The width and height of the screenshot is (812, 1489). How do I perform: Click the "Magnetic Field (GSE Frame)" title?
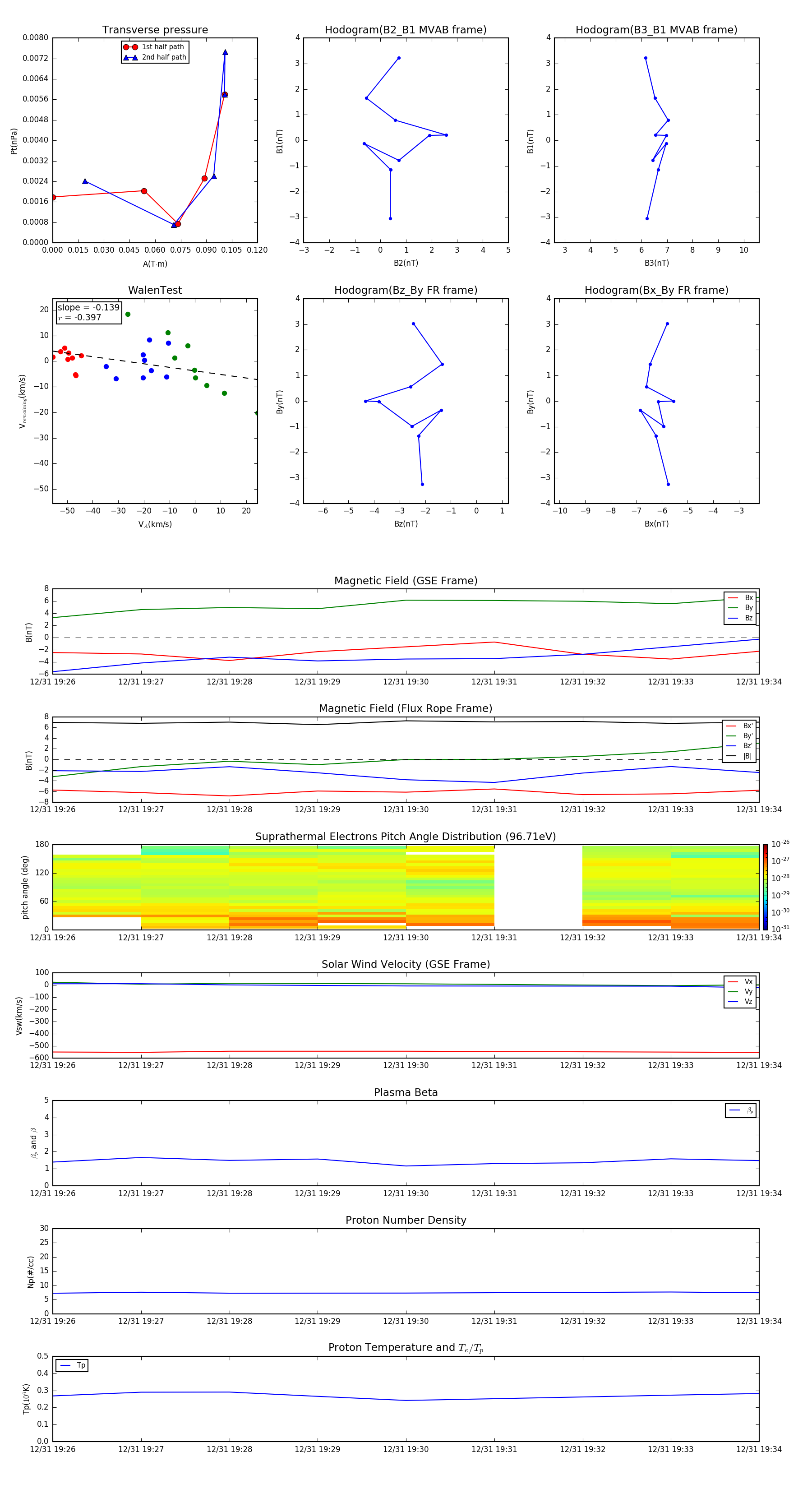pos(406,581)
